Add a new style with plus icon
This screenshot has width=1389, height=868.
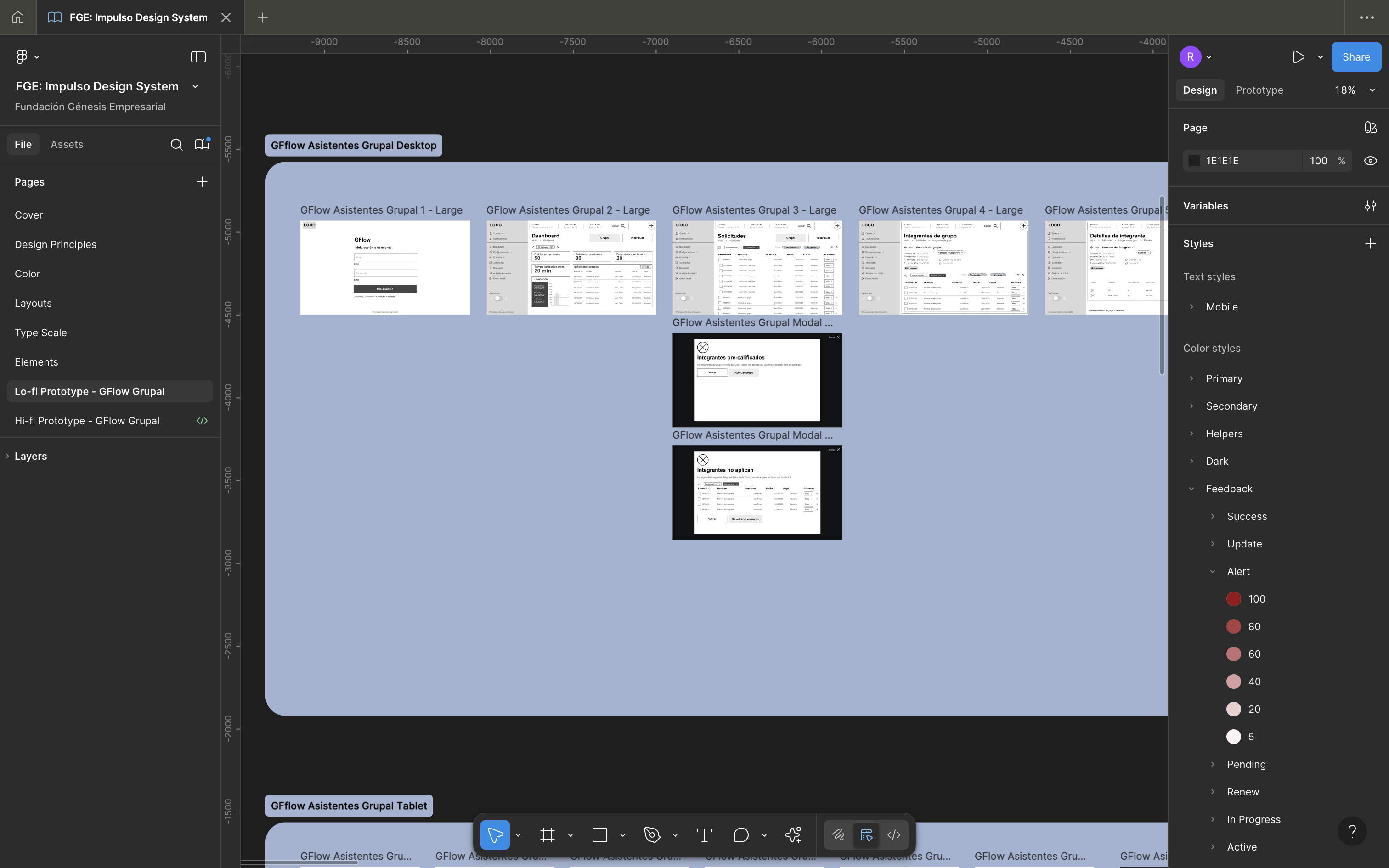pos(1371,243)
